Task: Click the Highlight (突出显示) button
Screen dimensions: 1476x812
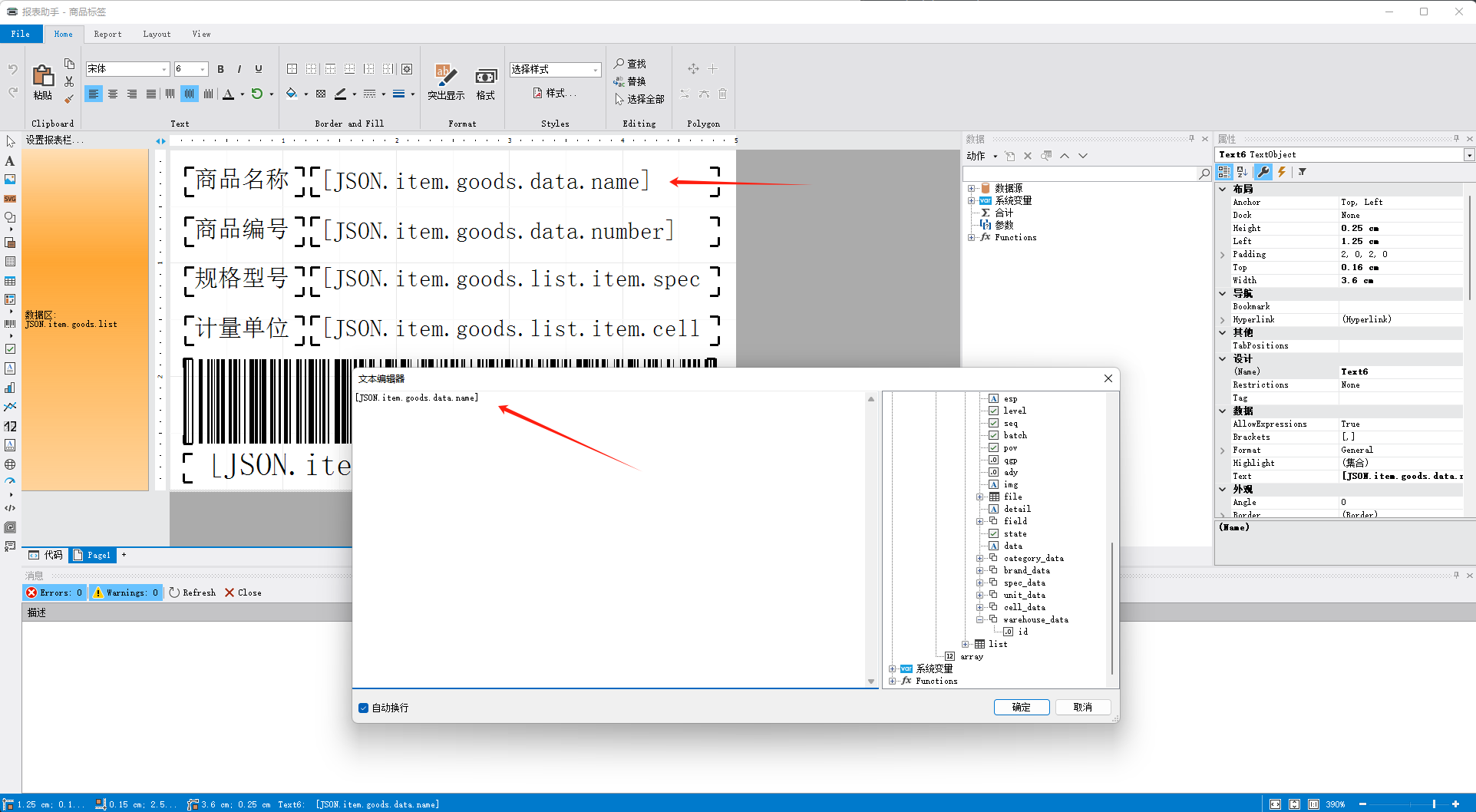Action: (x=446, y=82)
